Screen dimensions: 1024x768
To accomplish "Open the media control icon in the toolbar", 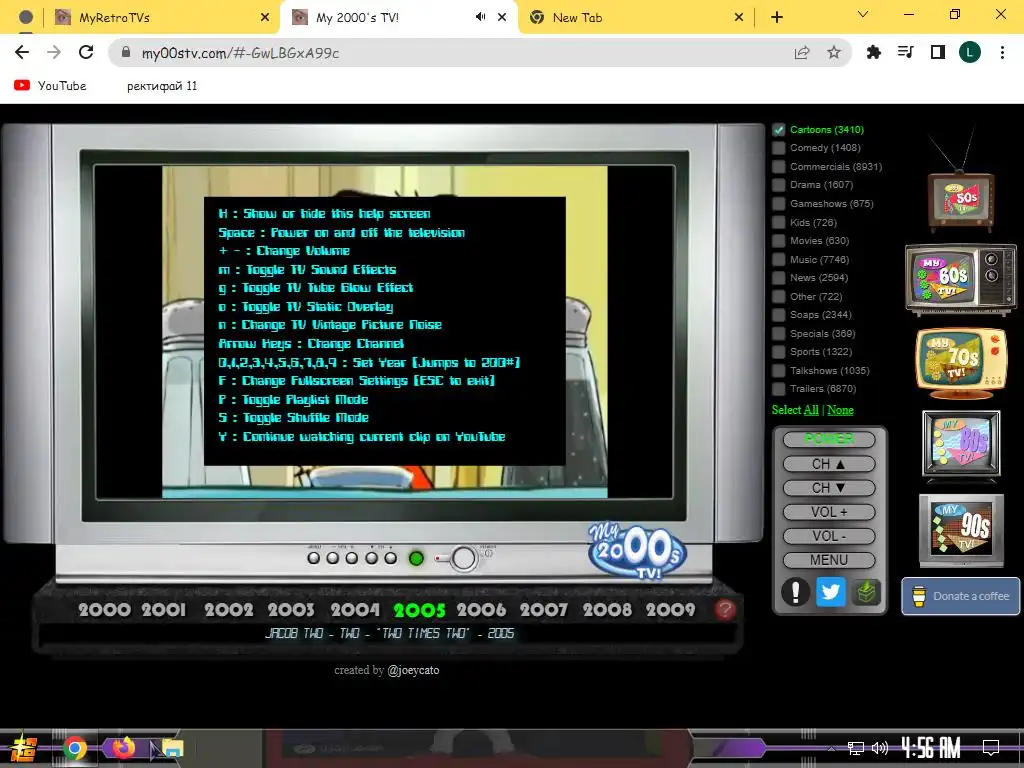I will 906,52.
